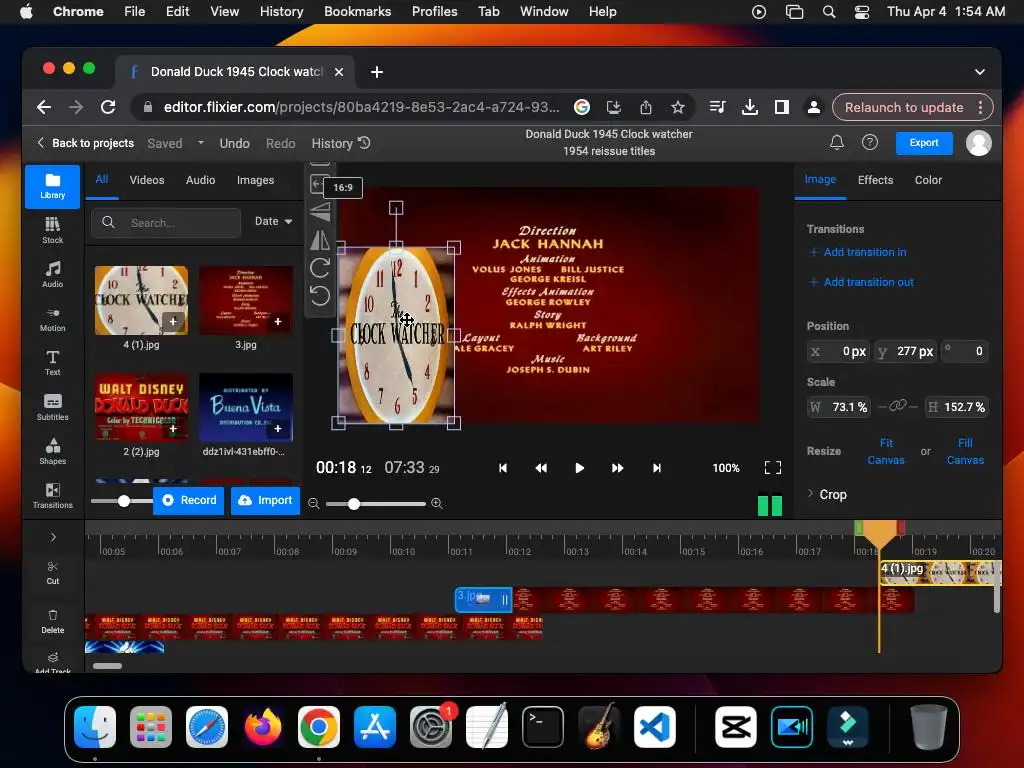The width and height of the screenshot is (1024, 768).
Task: Flip the image horizontally
Action: [320, 241]
